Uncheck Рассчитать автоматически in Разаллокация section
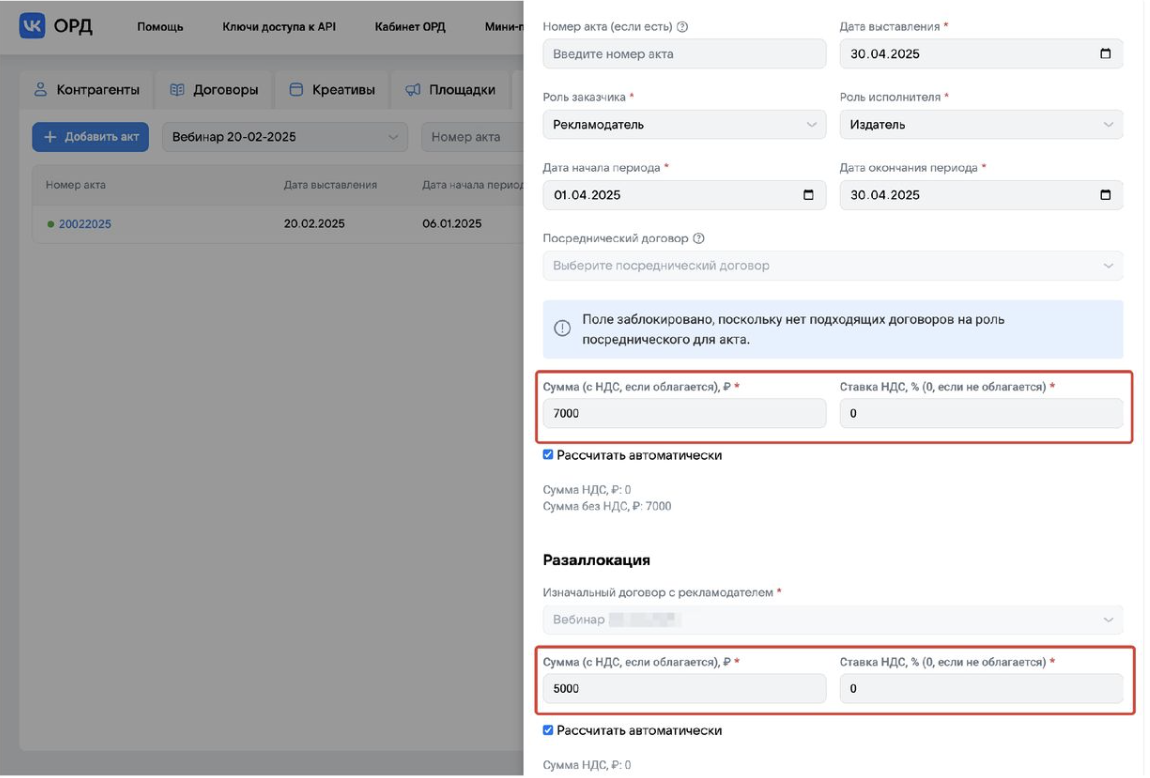The height and width of the screenshot is (778, 1150). coord(548,730)
